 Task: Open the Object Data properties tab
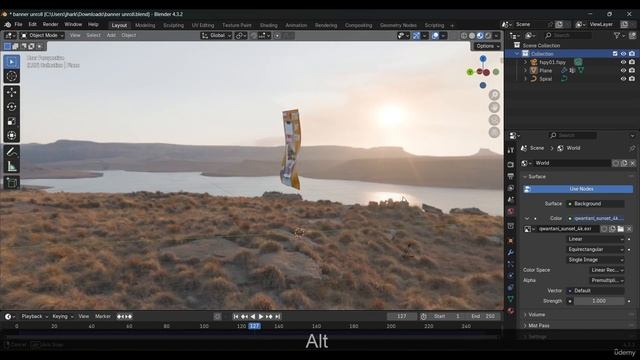(x=511, y=299)
